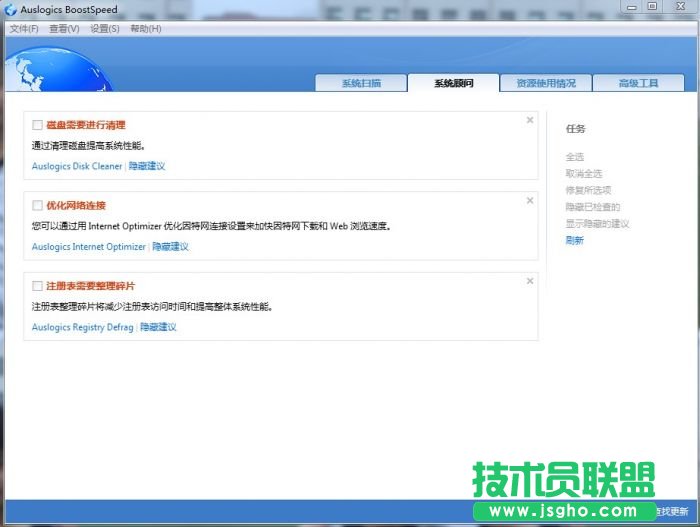The image size is (700, 527).
Task: Launch the Auslogics Disk Cleaner link
Action: pos(77,166)
